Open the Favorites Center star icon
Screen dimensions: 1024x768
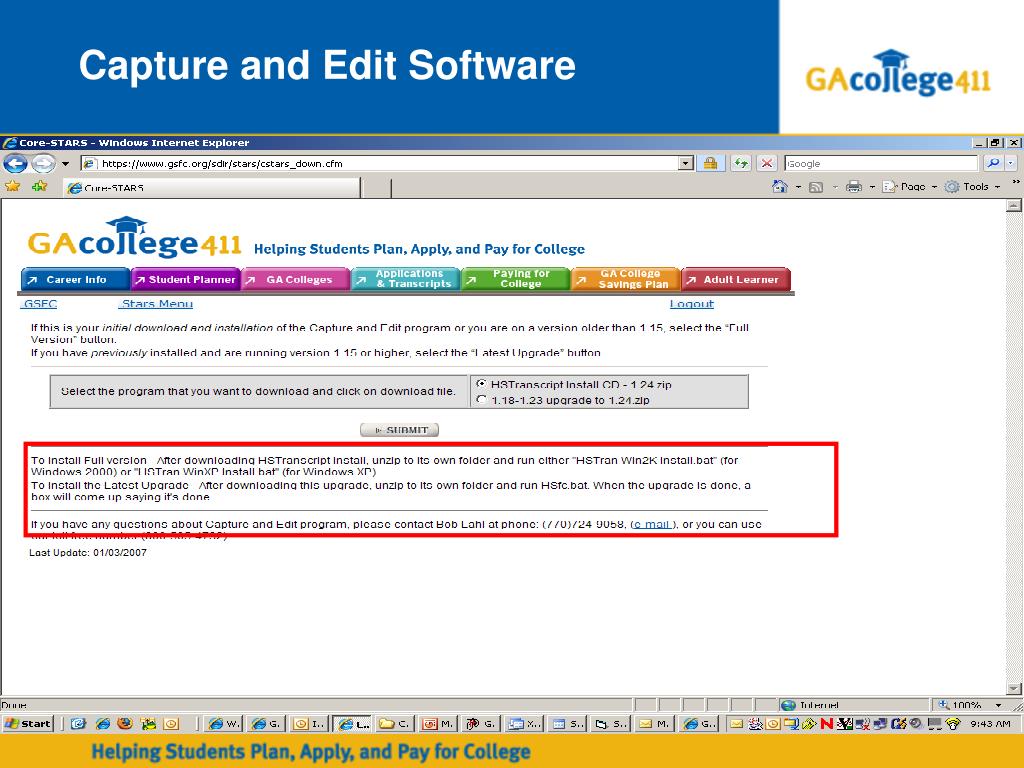click(x=12, y=186)
